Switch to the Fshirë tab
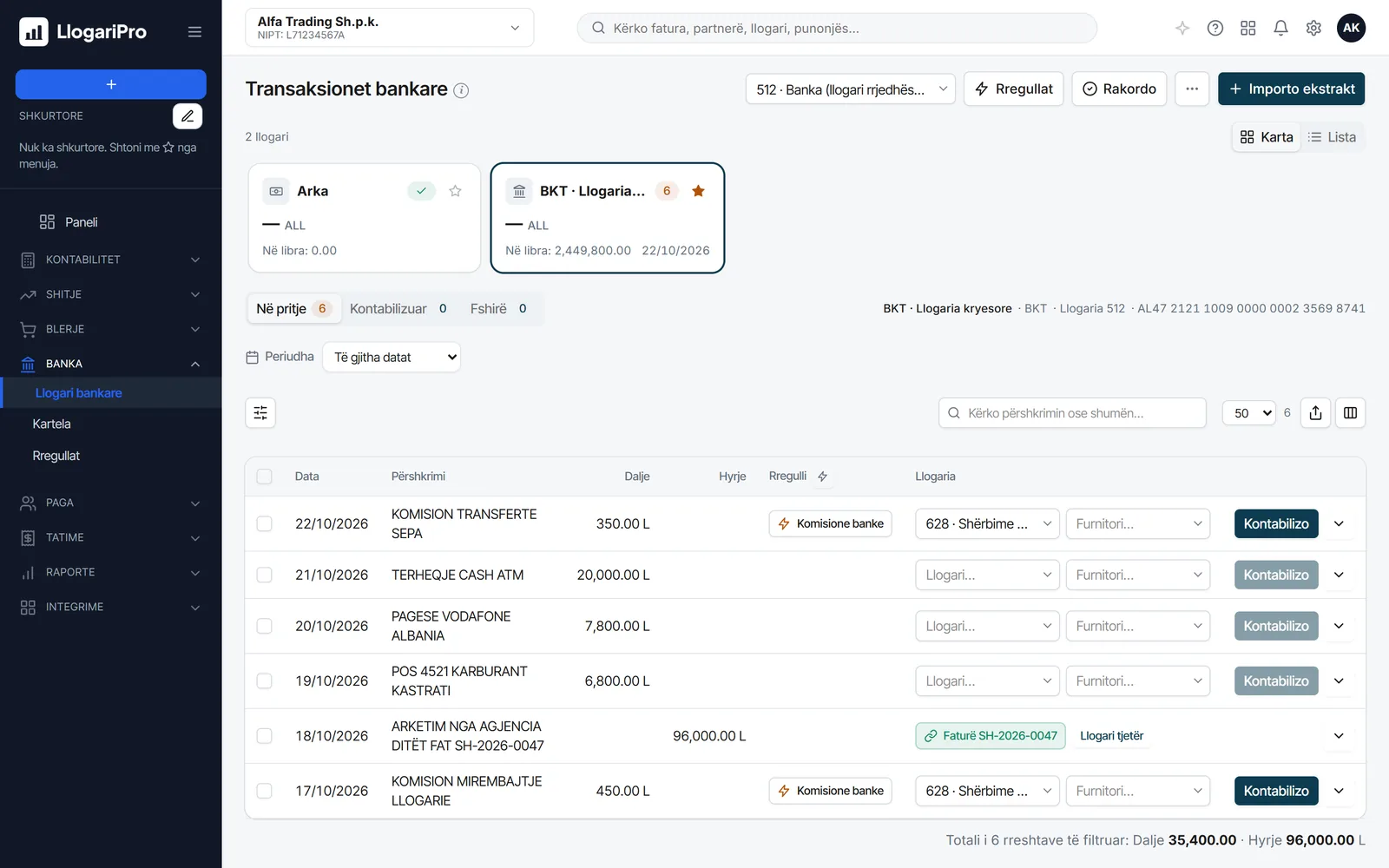The height and width of the screenshot is (868, 1389). point(498,309)
